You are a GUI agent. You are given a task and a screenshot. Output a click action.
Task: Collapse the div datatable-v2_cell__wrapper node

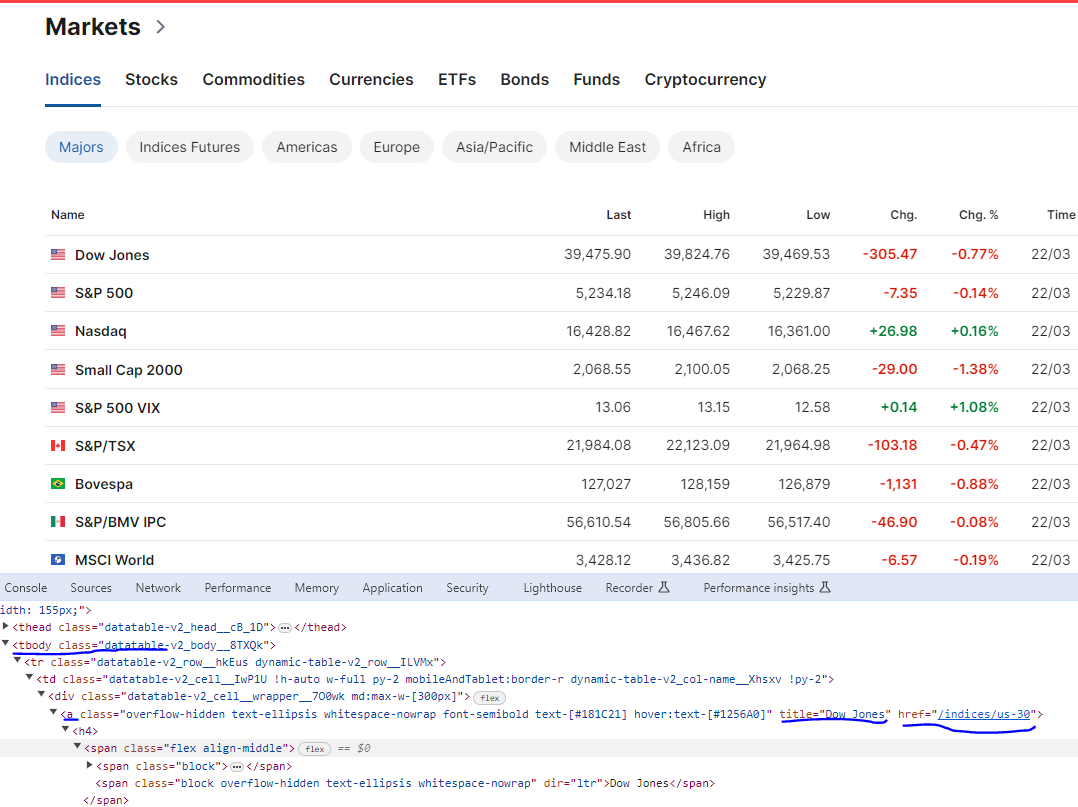point(42,696)
